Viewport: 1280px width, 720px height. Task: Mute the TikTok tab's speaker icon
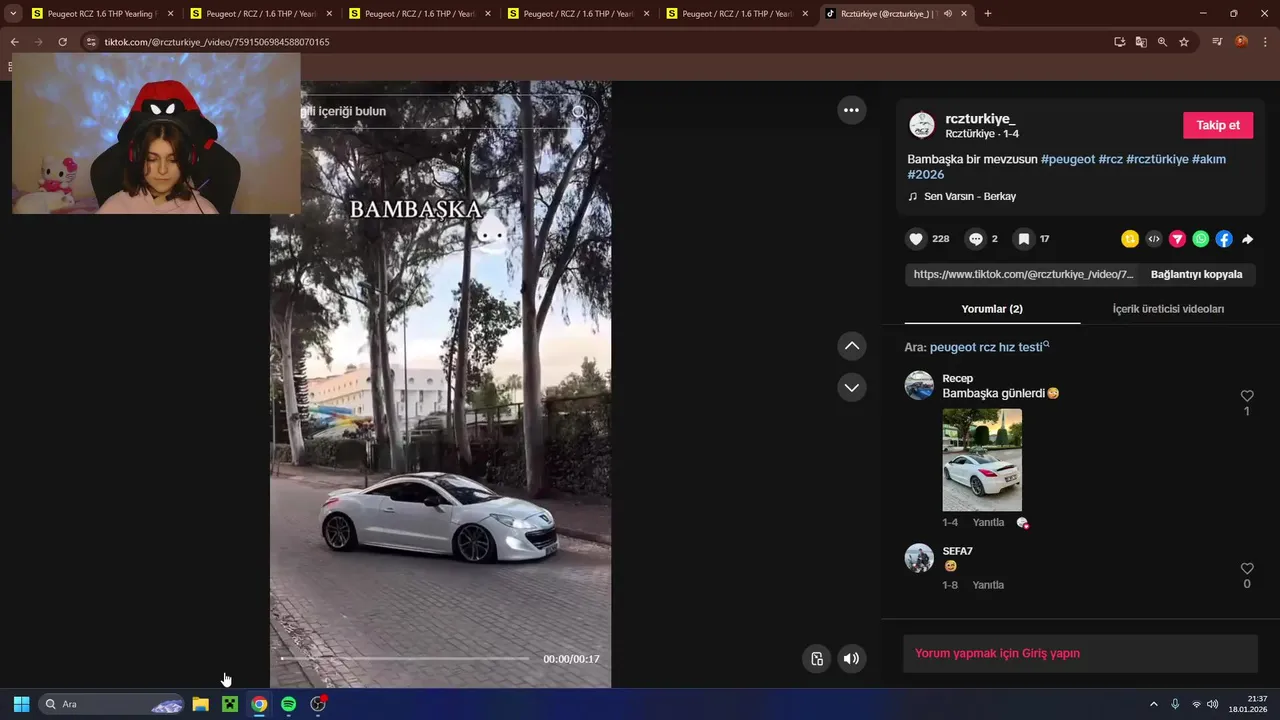[948, 14]
